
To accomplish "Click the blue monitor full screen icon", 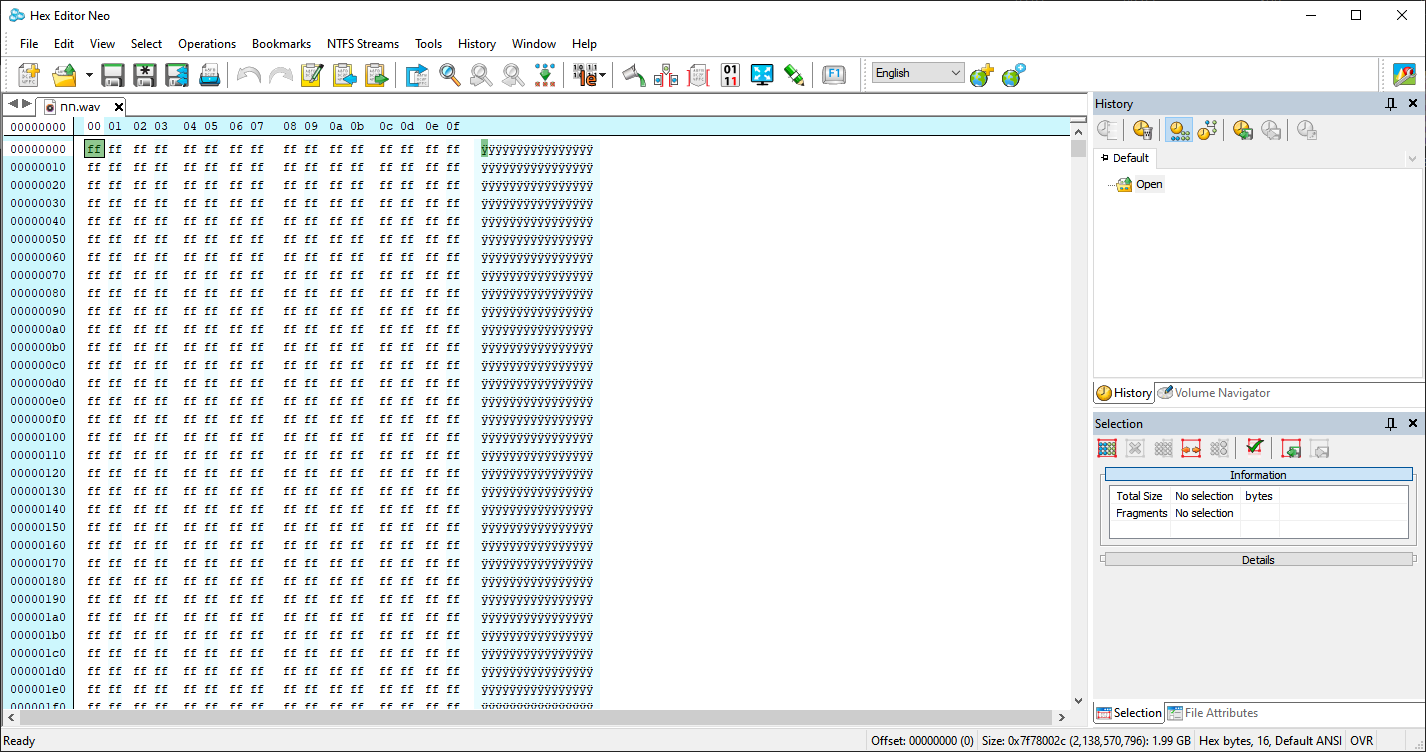I will [762, 75].
